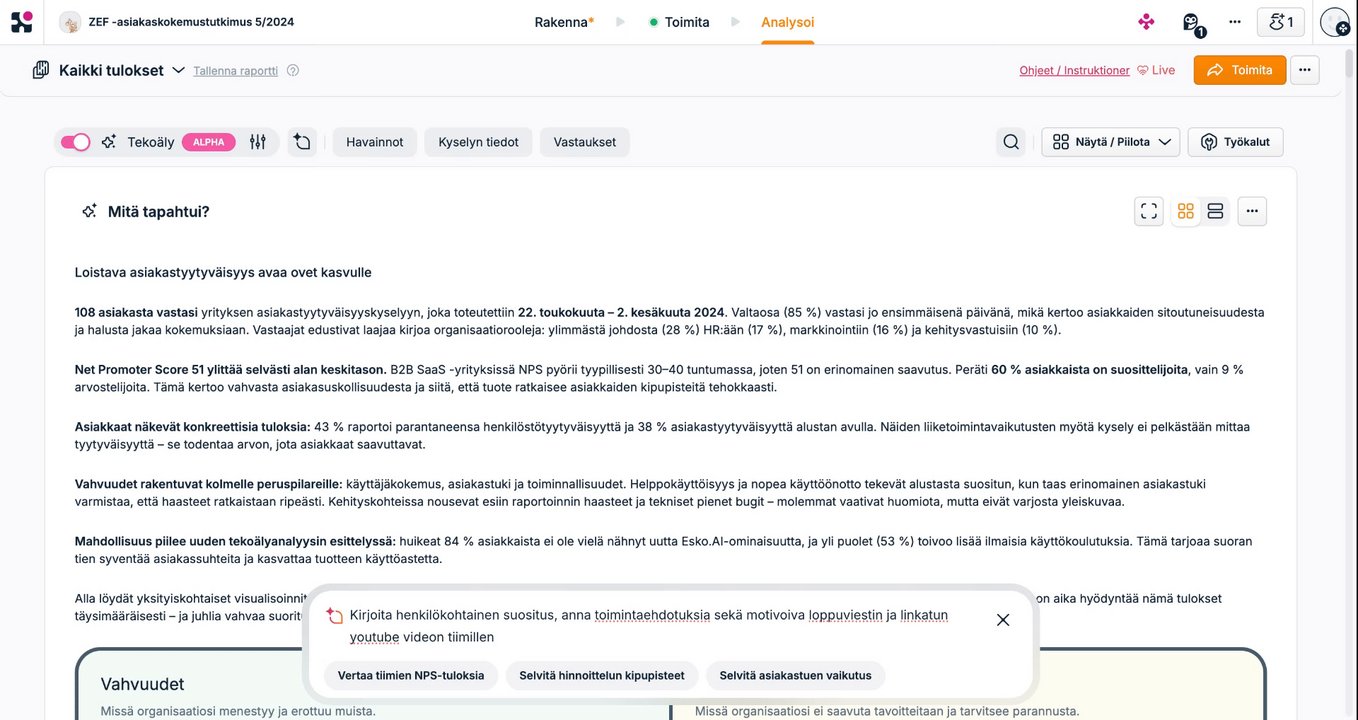The width and height of the screenshot is (1358, 720).
Task: Click the orange Toimita button
Action: coord(1240,70)
